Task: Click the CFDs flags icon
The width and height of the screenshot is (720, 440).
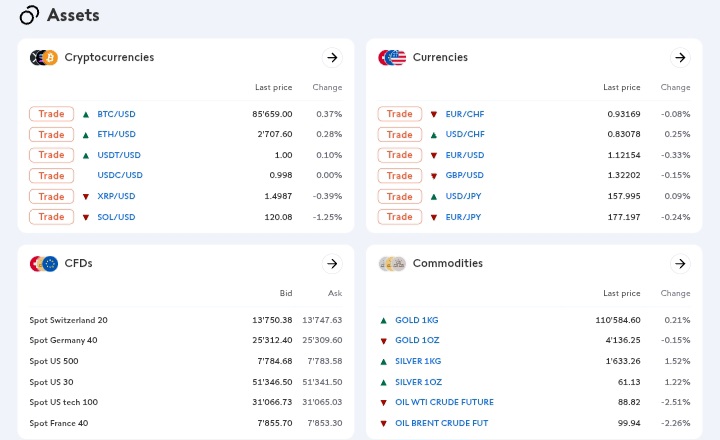Action: 44,264
